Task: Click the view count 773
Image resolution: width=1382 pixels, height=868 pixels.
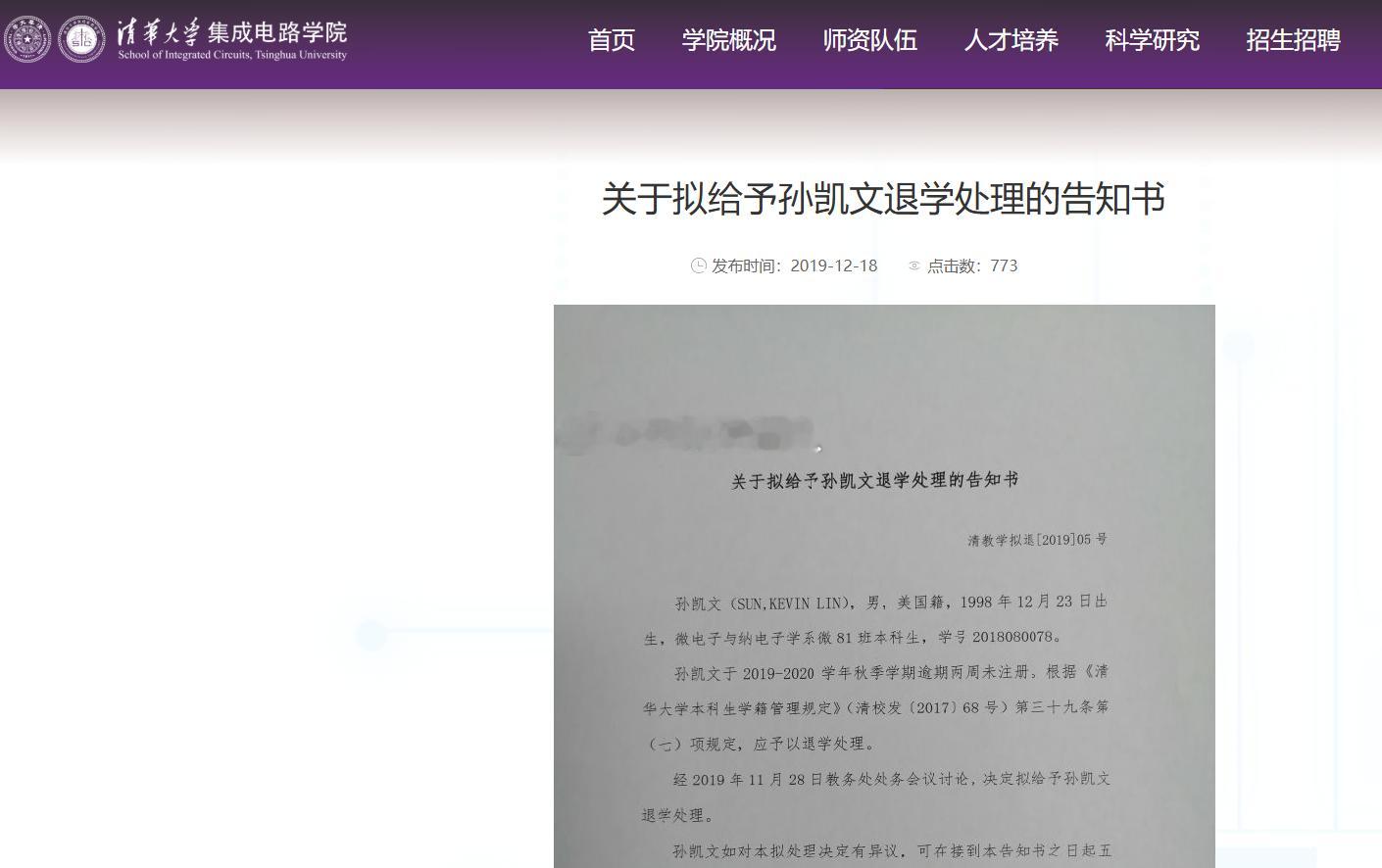Action: point(1004,265)
